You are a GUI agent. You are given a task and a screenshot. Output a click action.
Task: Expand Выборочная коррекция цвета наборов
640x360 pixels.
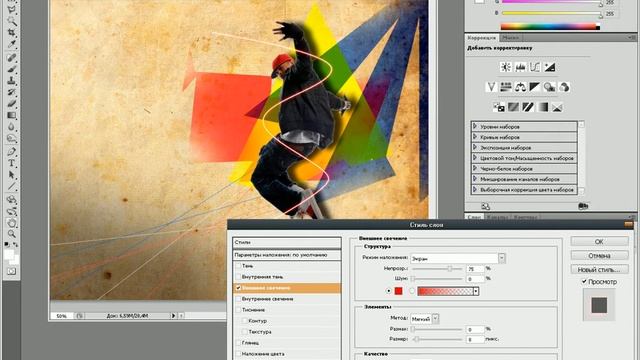pyautogui.click(x=475, y=189)
